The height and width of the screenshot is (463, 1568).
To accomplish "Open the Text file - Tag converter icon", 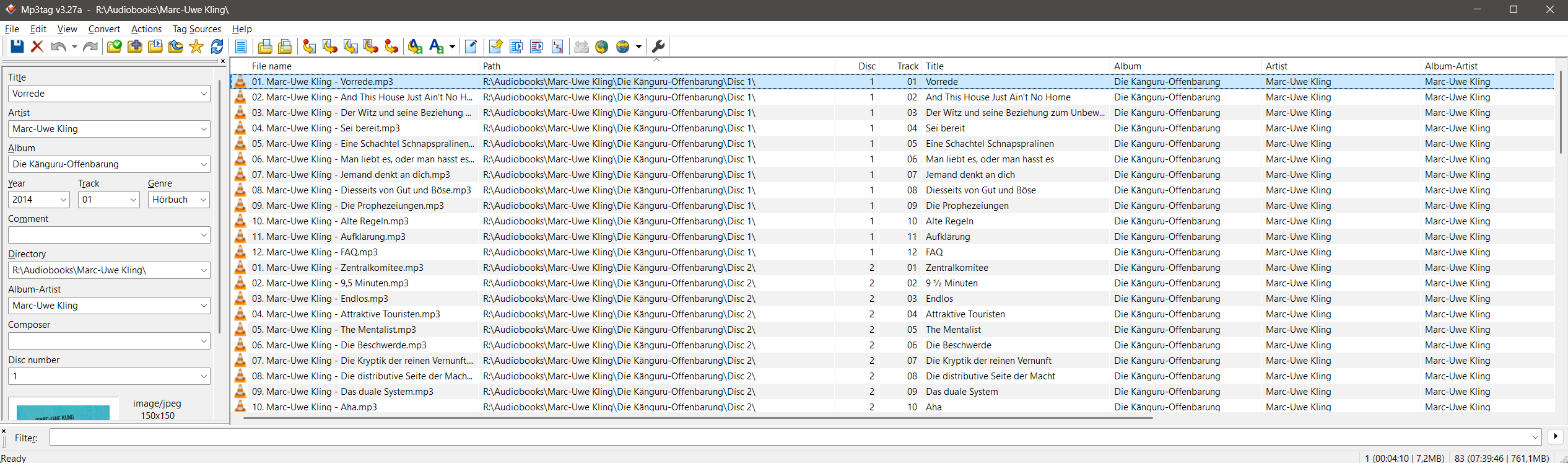I will tap(371, 46).
